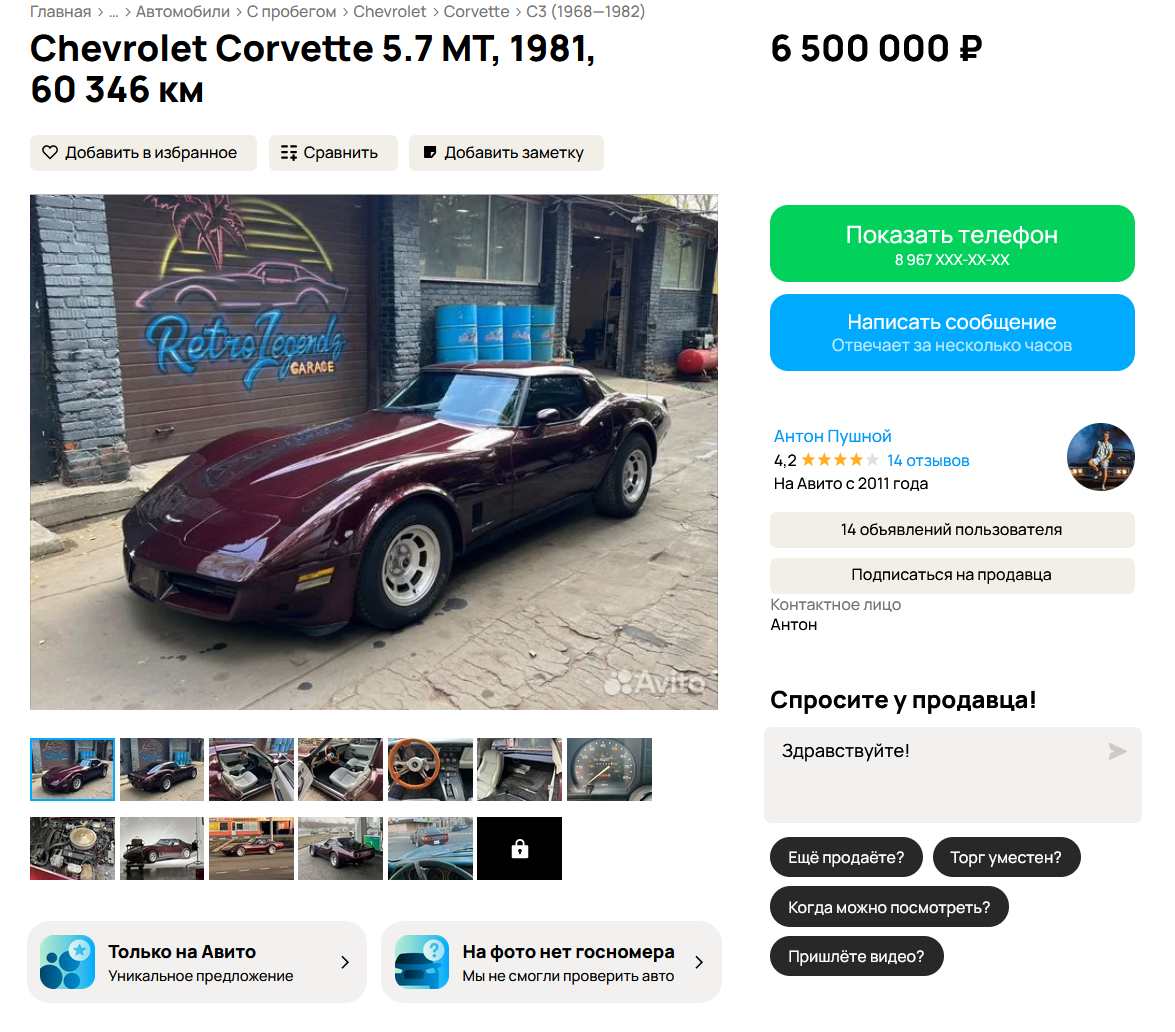
Task: Open the C3 (1968—1982) breadcrumb
Action: tap(585, 12)
